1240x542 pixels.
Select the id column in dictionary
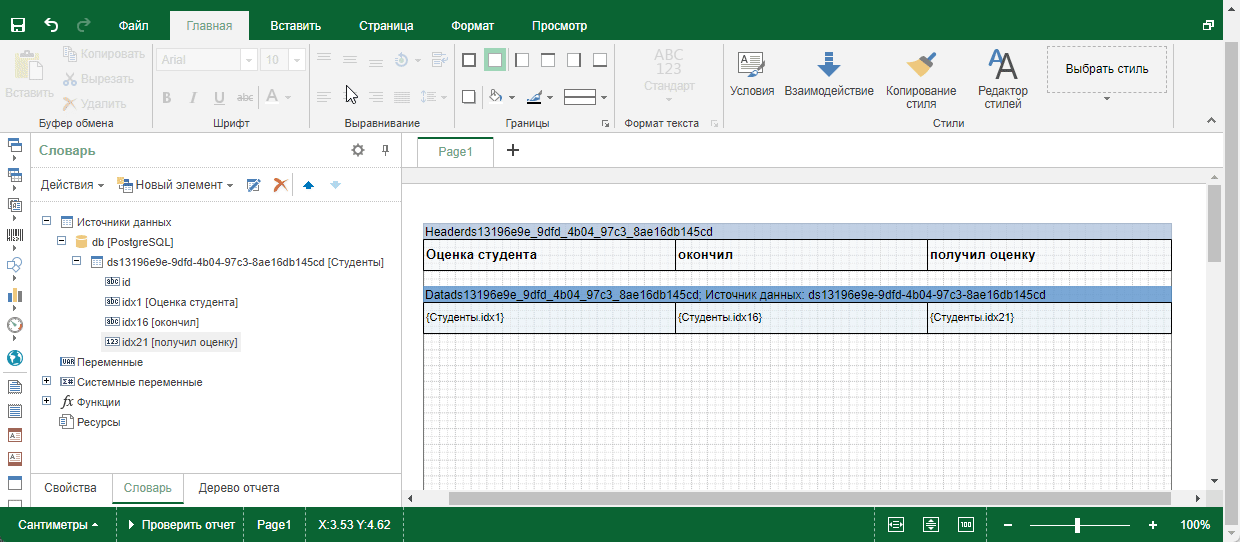pyautogui.click(x=118, y=282)
